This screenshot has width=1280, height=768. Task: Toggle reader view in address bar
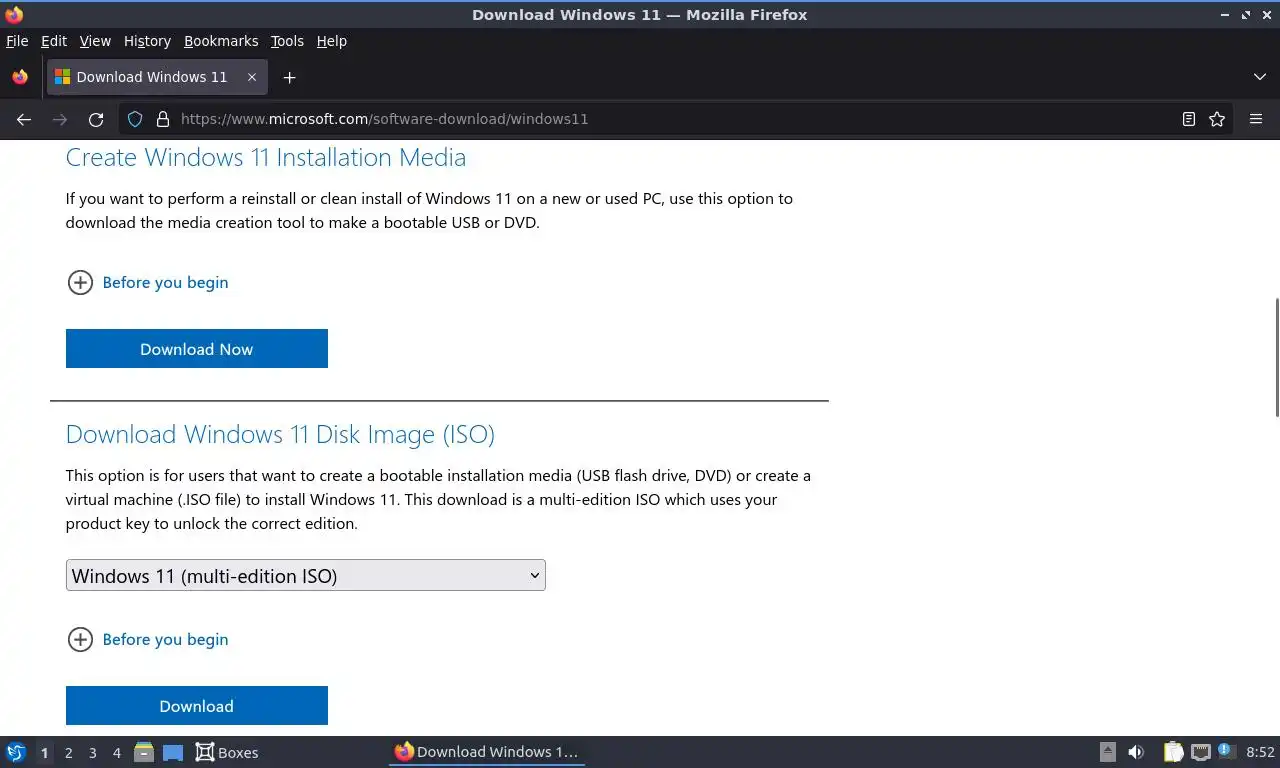[x=1188, y=119]
